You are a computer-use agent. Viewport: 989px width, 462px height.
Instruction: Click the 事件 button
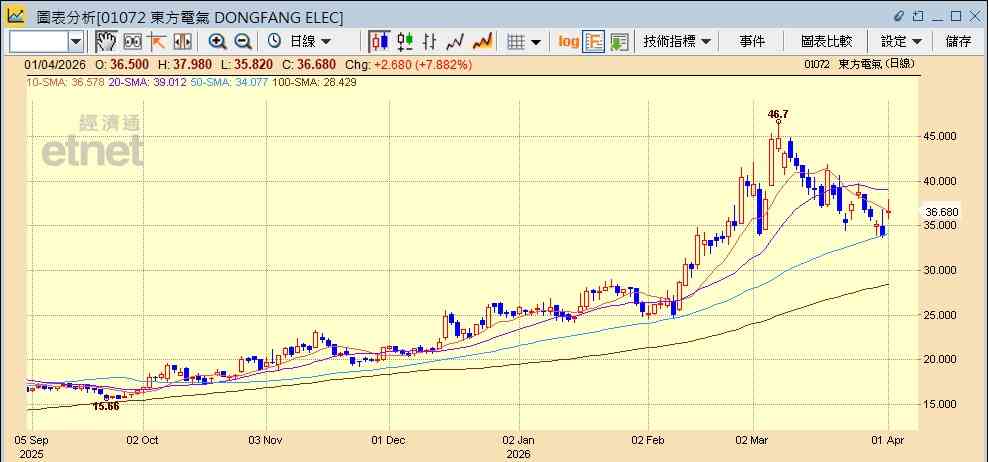tap(752, 42)
